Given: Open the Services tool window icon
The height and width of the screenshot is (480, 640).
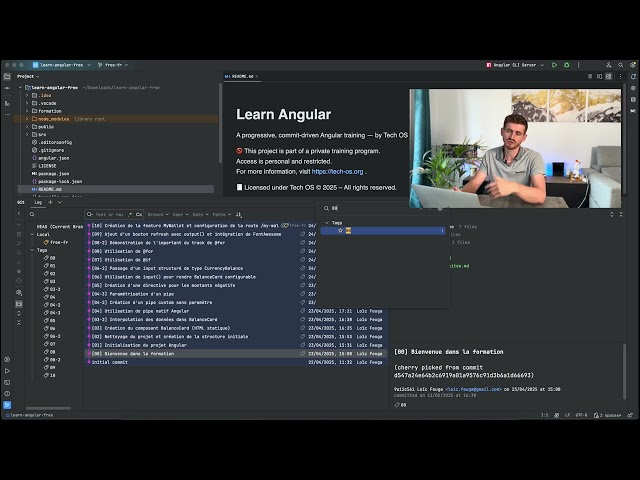Looking at the screenshot, I should pyautogui.click(x=7, y=360).
